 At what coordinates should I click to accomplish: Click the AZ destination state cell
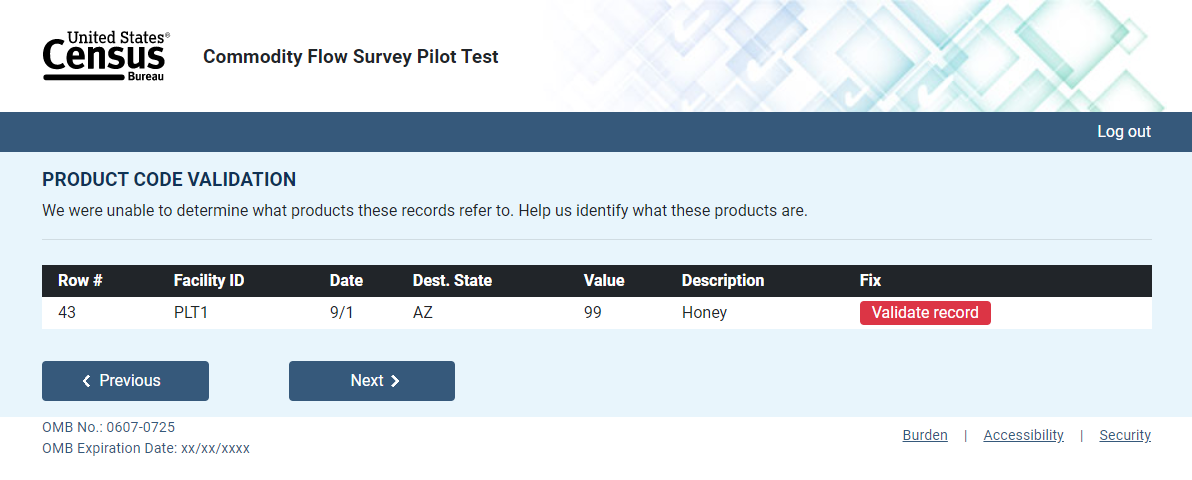[x=423, y=313]
